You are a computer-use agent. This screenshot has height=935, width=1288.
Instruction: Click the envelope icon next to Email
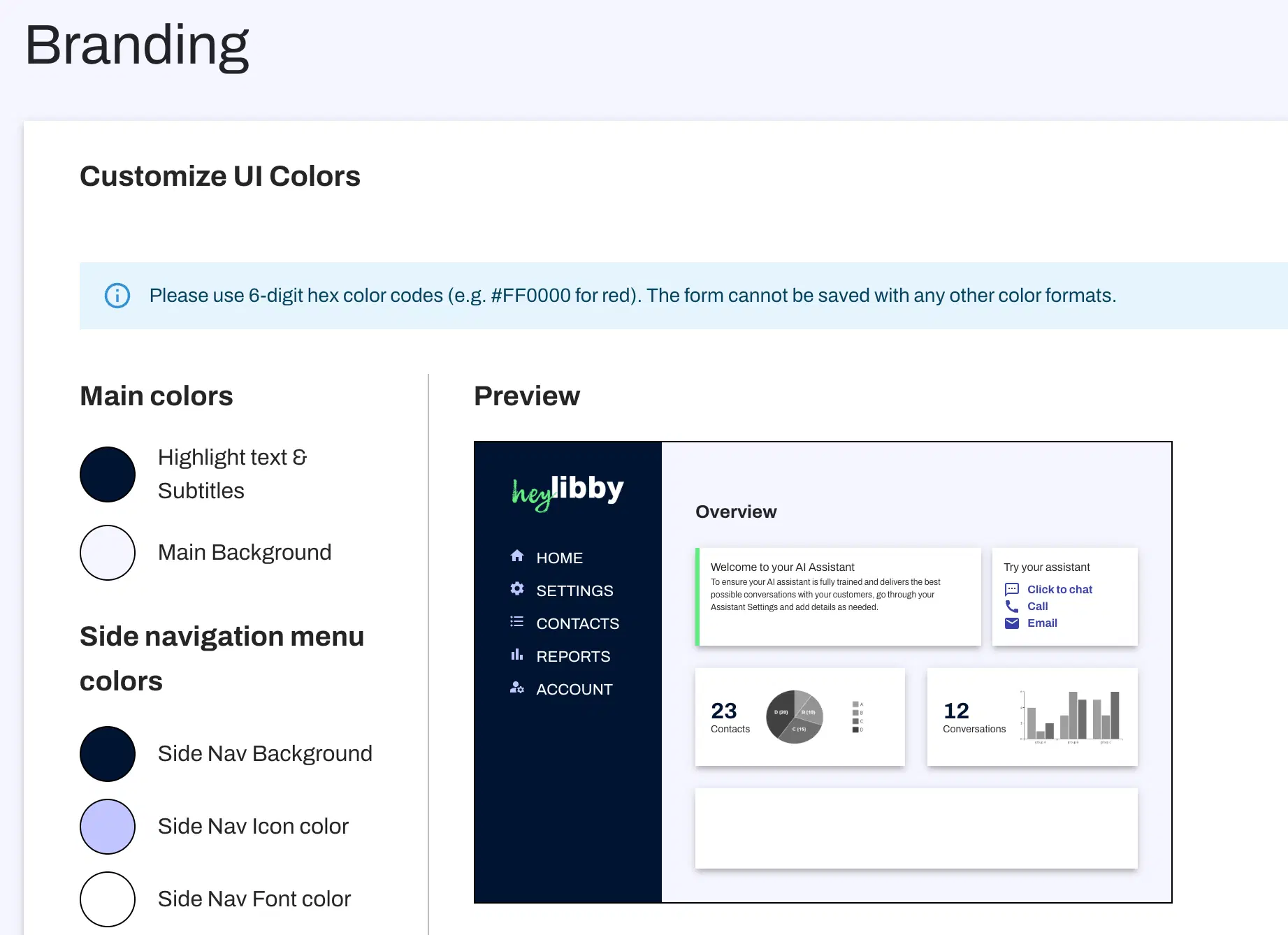[x=1012, y=623]
